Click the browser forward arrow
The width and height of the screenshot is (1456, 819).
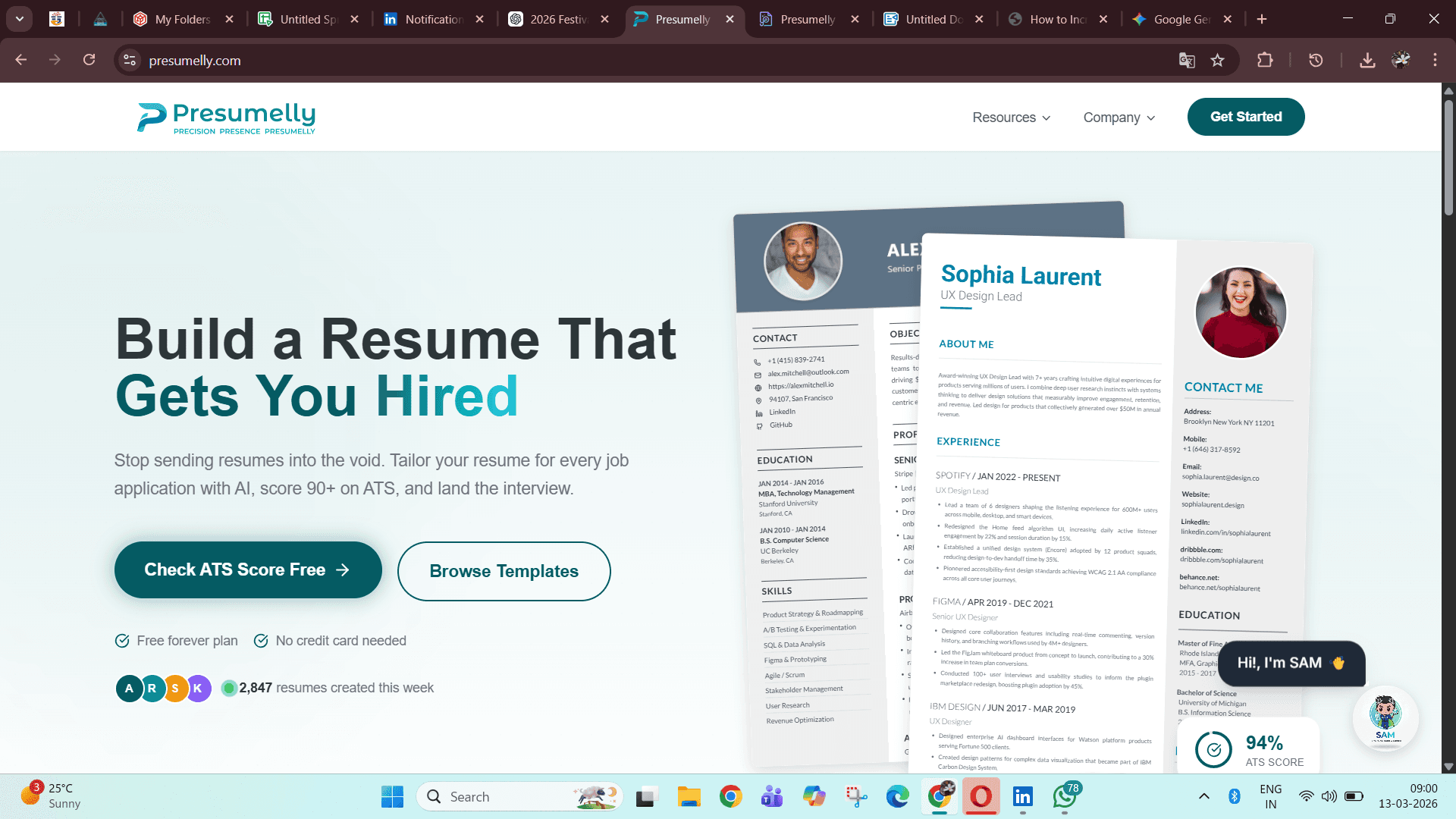point(55,60)
